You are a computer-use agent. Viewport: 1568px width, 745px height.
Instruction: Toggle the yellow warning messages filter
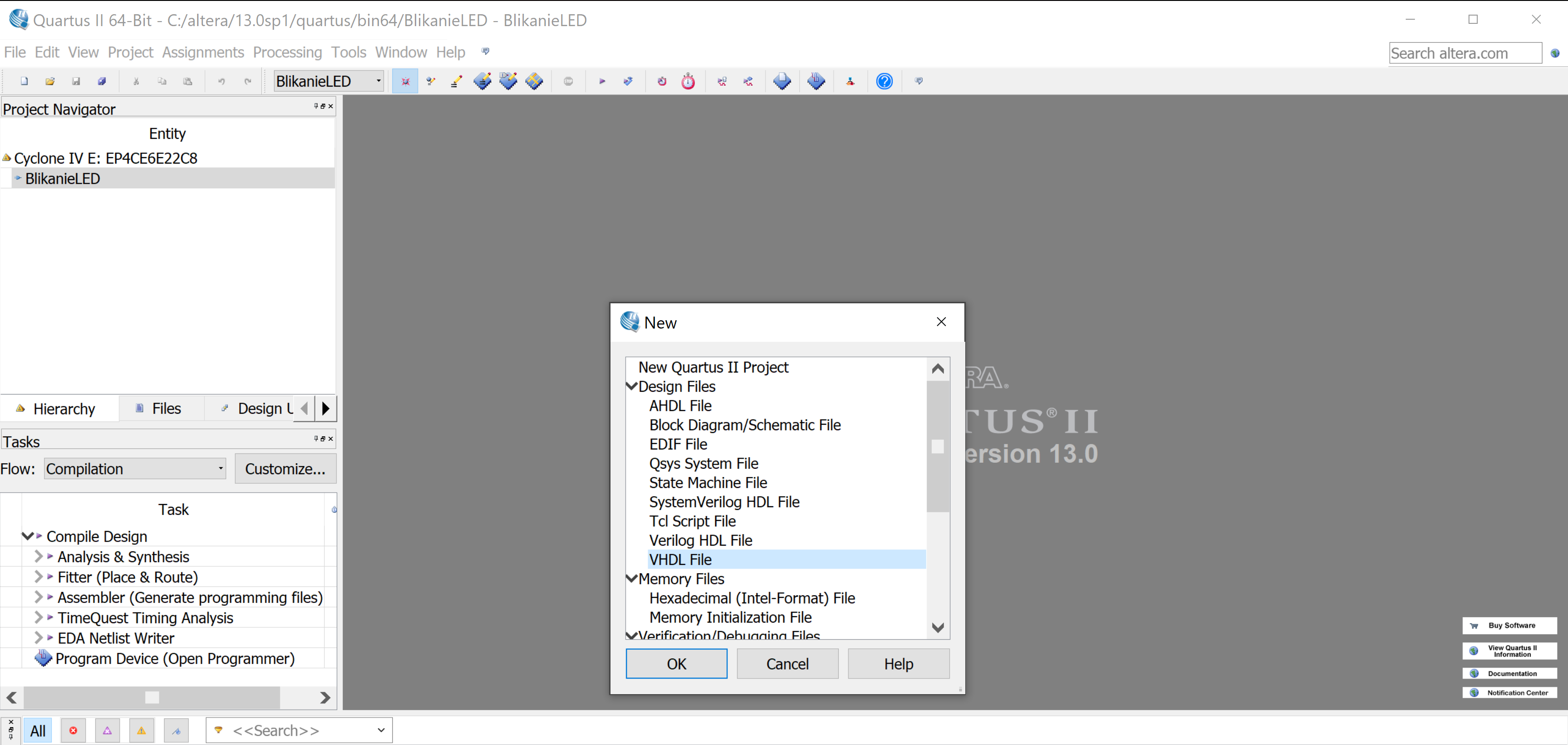click(141, 730)
